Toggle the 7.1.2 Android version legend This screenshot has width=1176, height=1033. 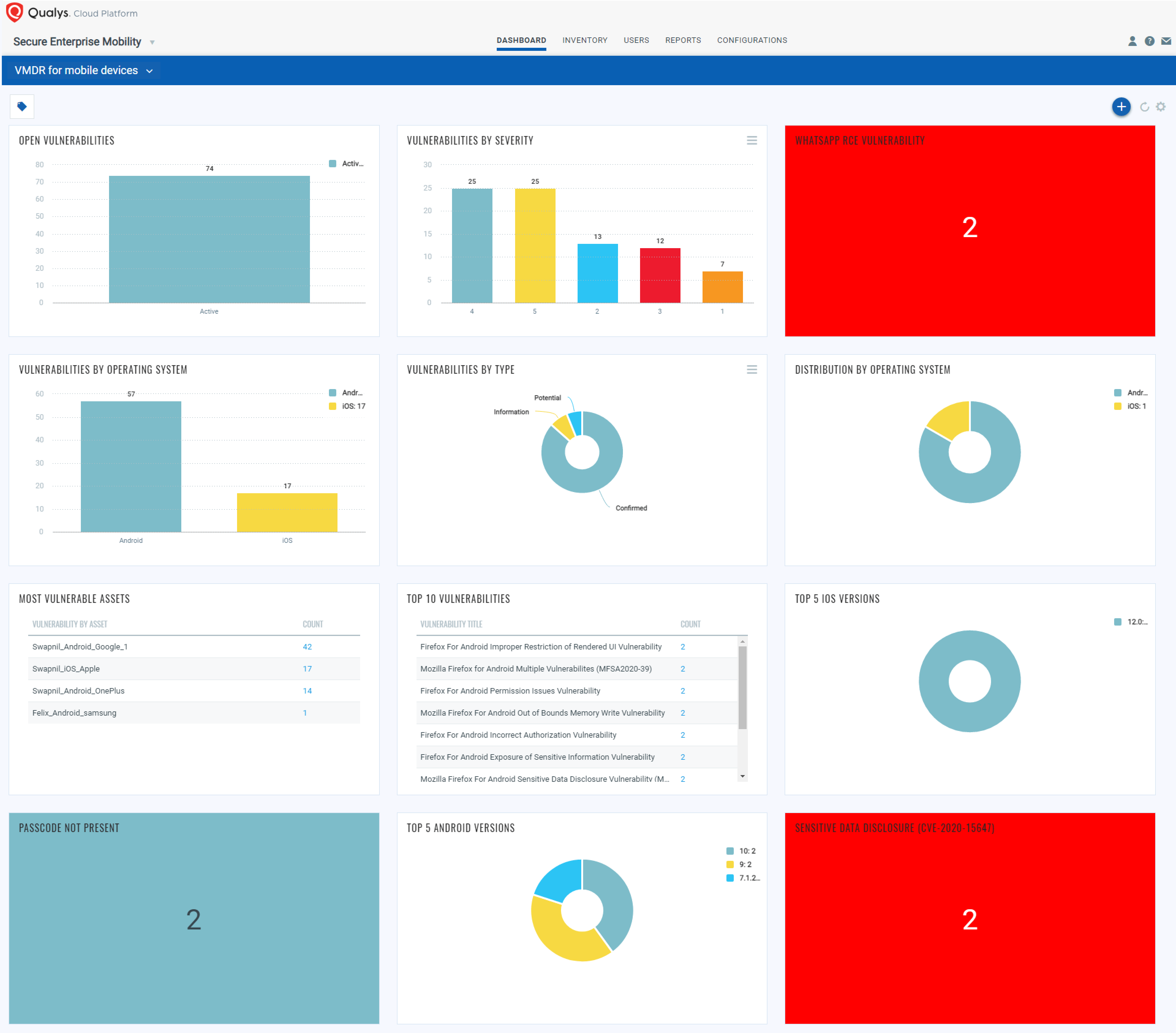[x=743, y=878]
